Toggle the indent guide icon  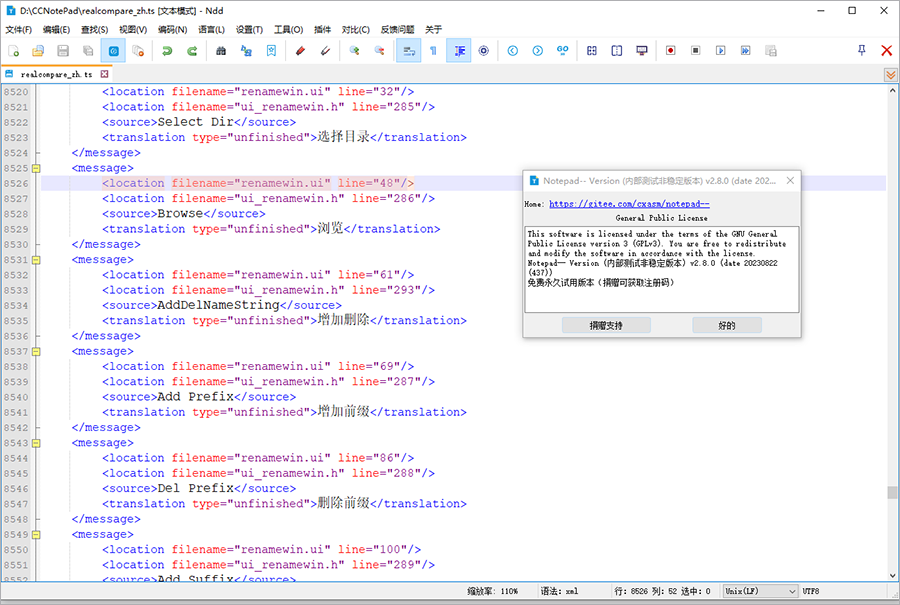(458, 51)
